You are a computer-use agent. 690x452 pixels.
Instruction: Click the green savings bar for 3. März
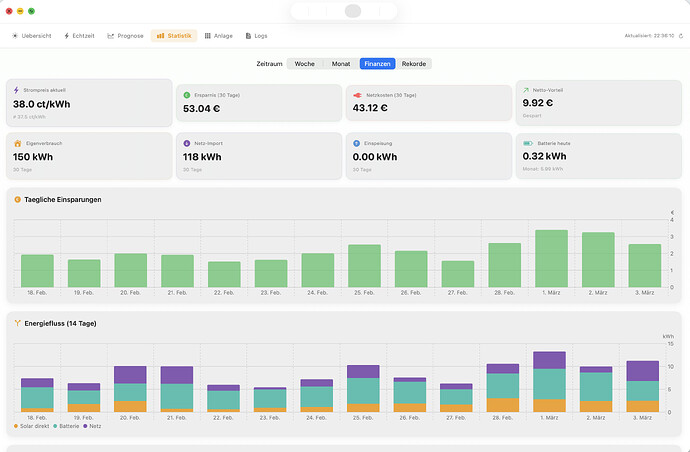pyautogui.click(x=645, y=266)
